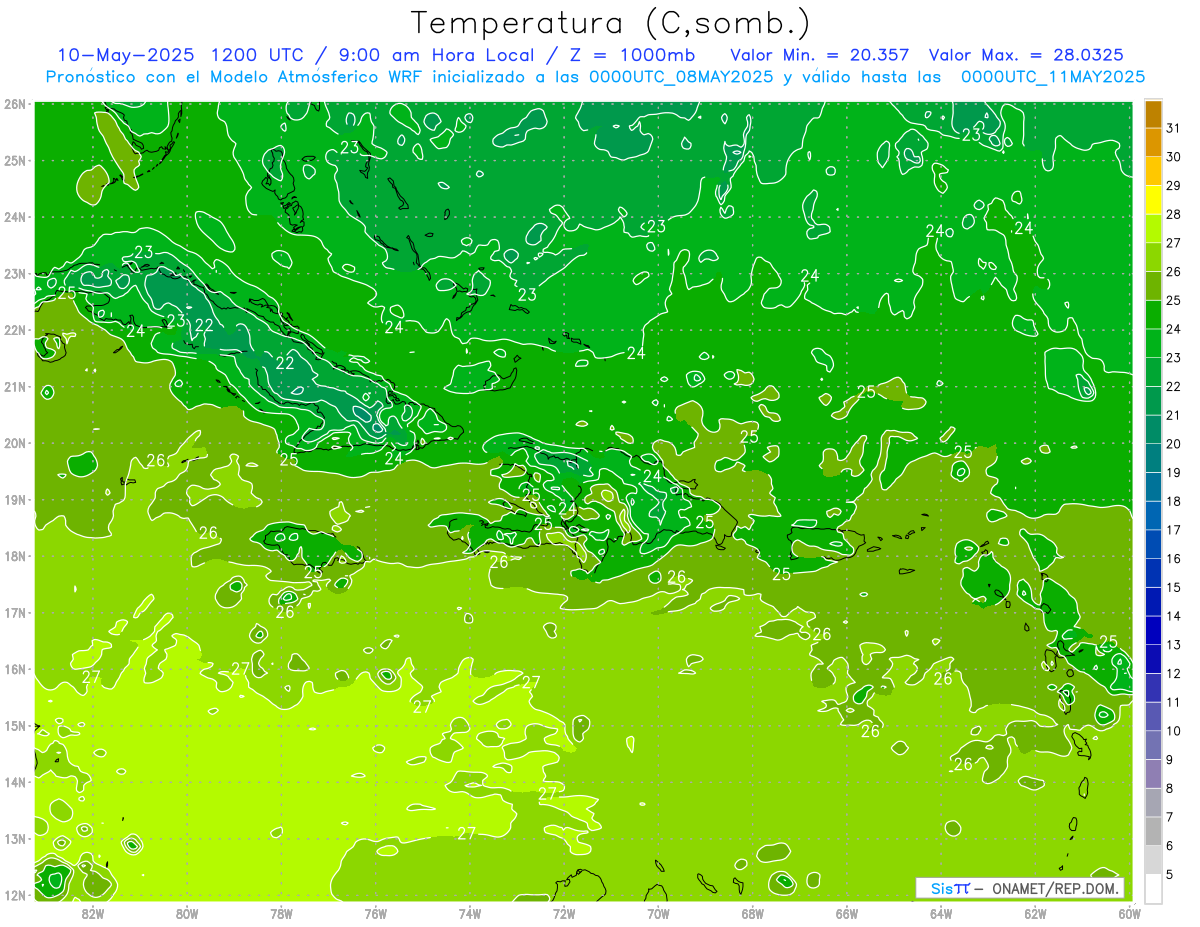Pick the colorbar segment between 17 and 18
The image size is (1200, 927).
coord(1153,515)
